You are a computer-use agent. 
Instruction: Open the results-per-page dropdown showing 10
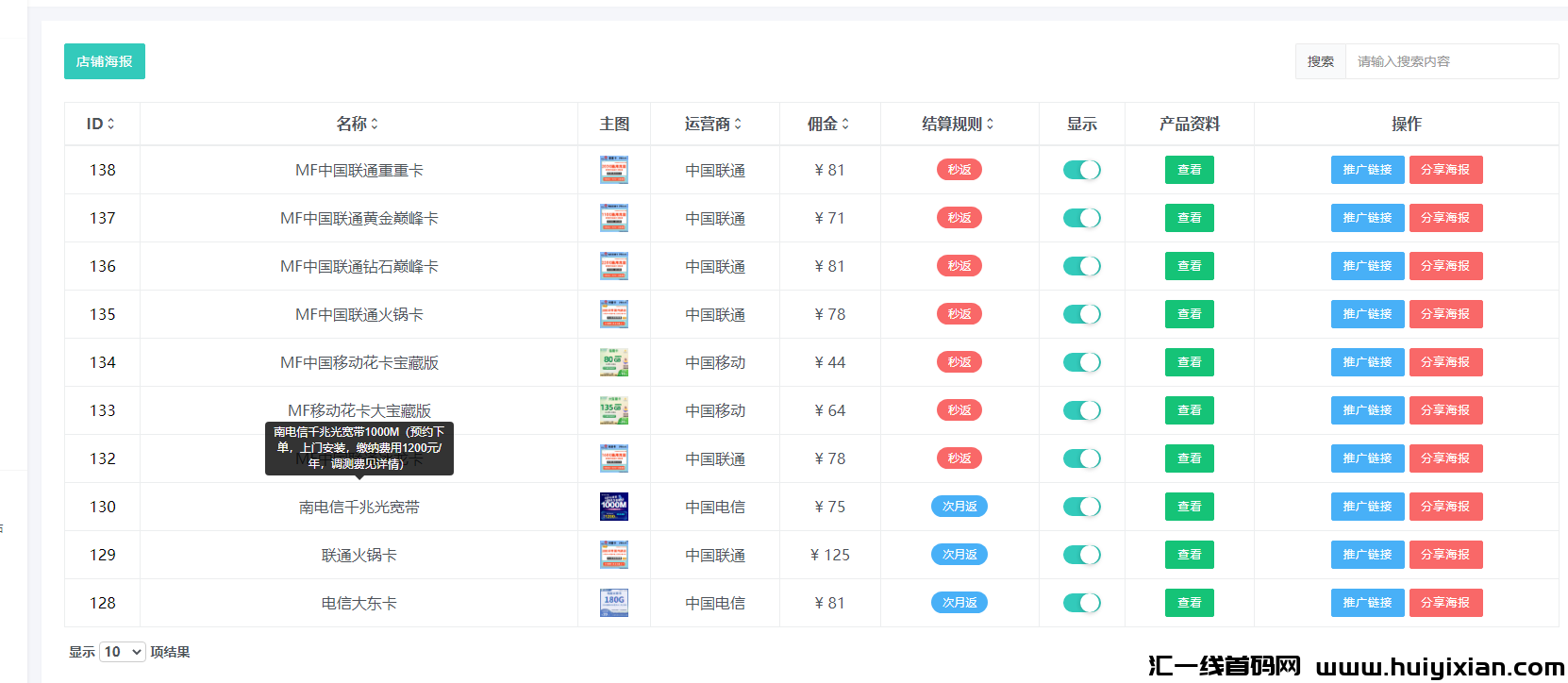[x=123, y=652]
